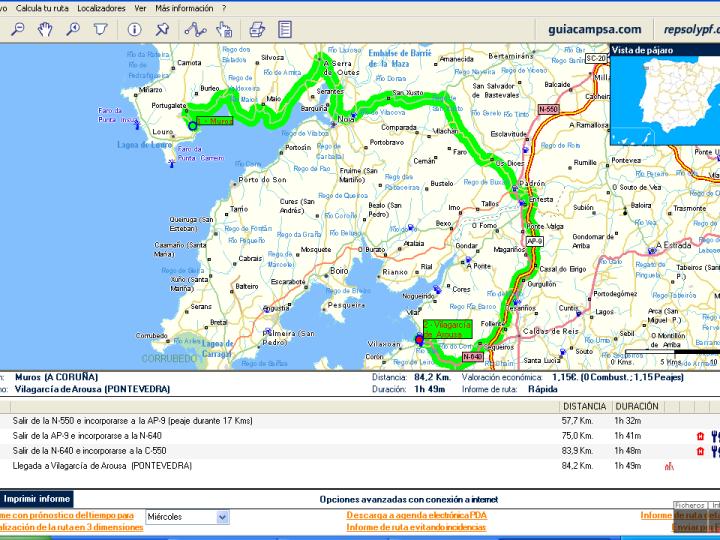This screenshot has height=540, width=720.
Task: Activate the hand pan tool
Action: pyautogui.click(x=44, y=29)
